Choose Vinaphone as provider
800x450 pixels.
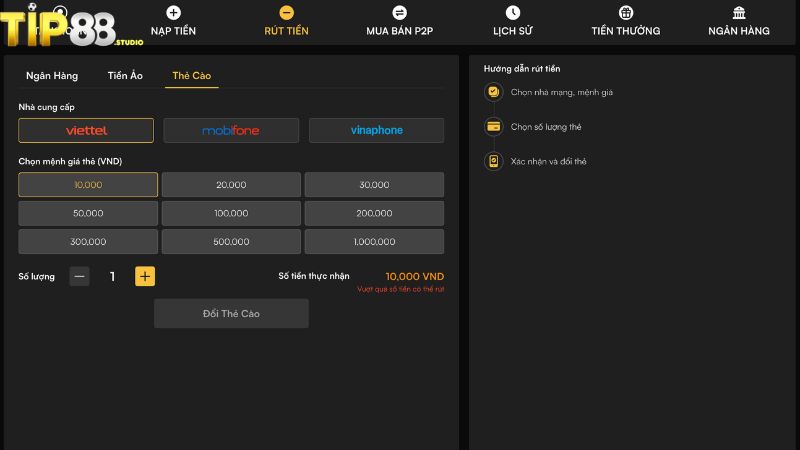point(377,130)
